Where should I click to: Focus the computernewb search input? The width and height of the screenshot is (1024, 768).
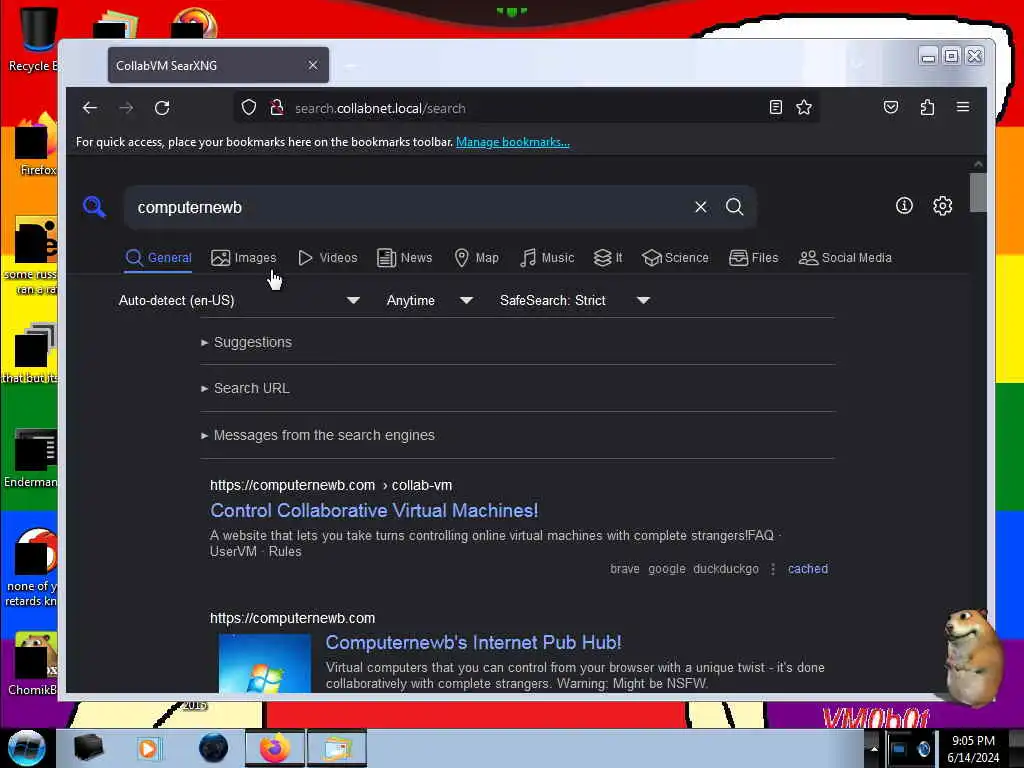[x=411, y=207]
